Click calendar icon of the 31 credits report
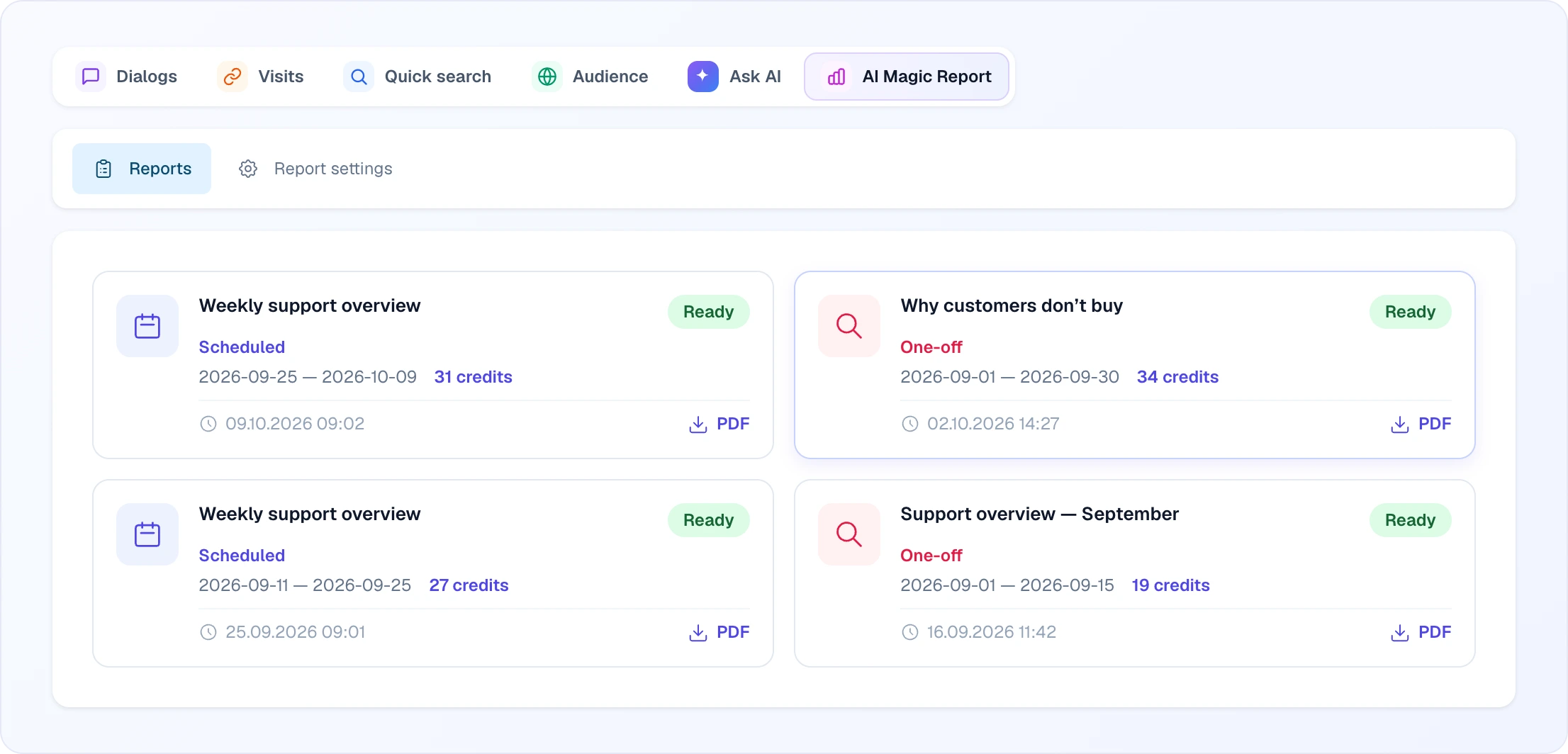 147,326
